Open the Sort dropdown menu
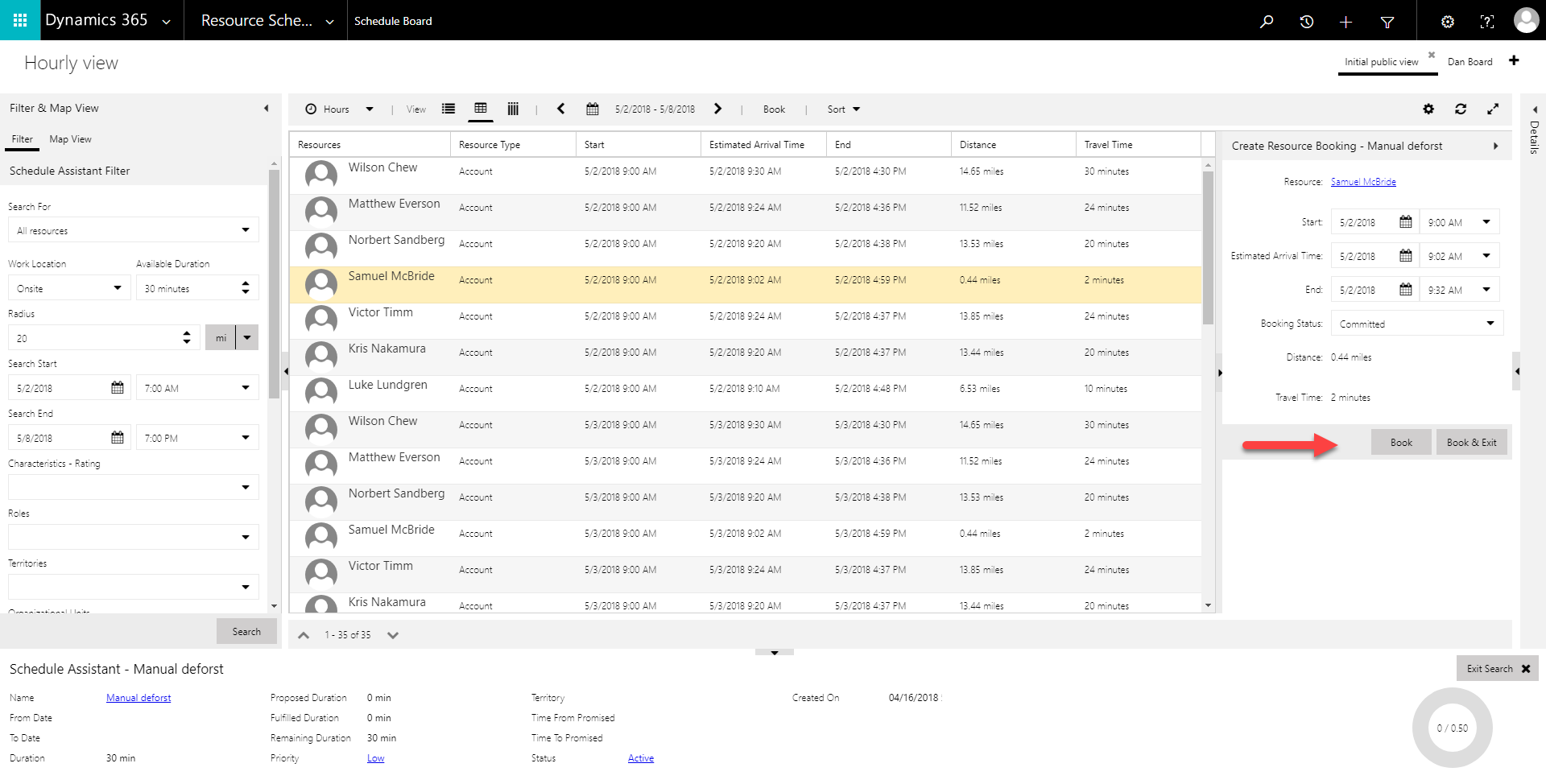 843,109
